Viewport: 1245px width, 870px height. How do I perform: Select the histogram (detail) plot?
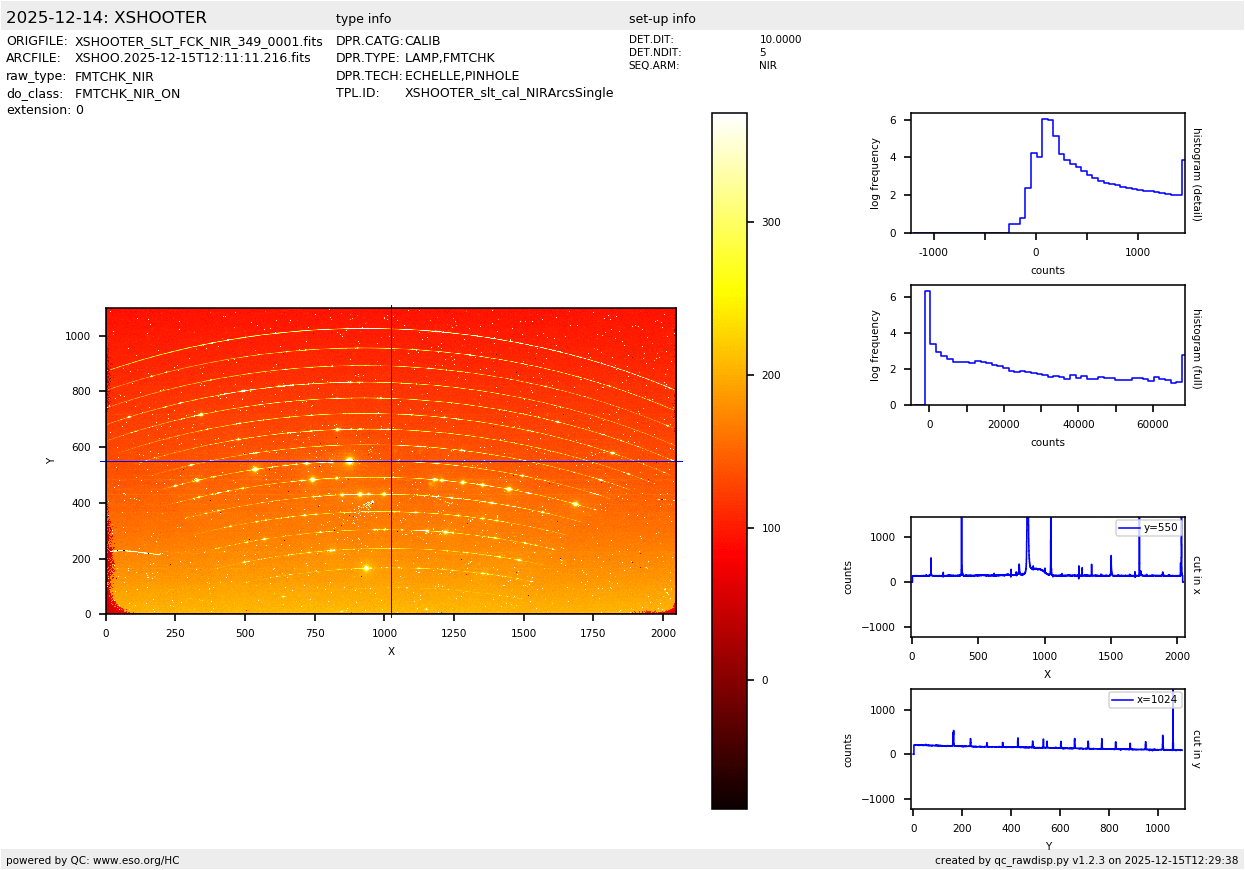[x=1047, y=173]
